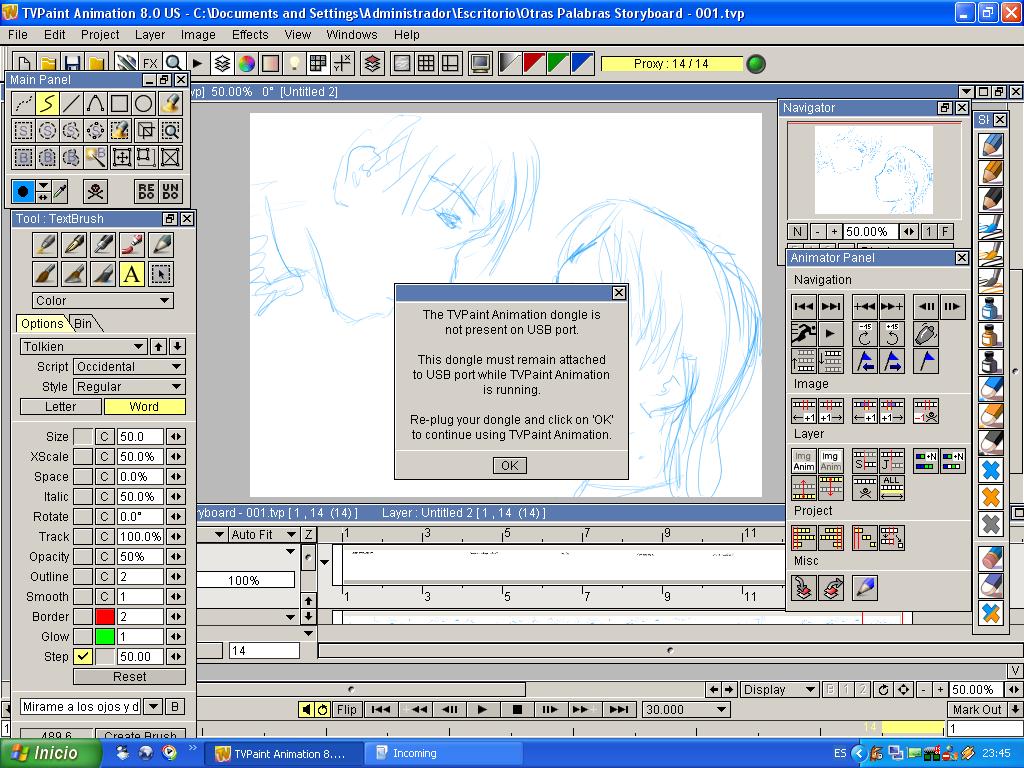Select the Text brush 'A' tool
This screenshot has height=768, width=1024.
131,274
